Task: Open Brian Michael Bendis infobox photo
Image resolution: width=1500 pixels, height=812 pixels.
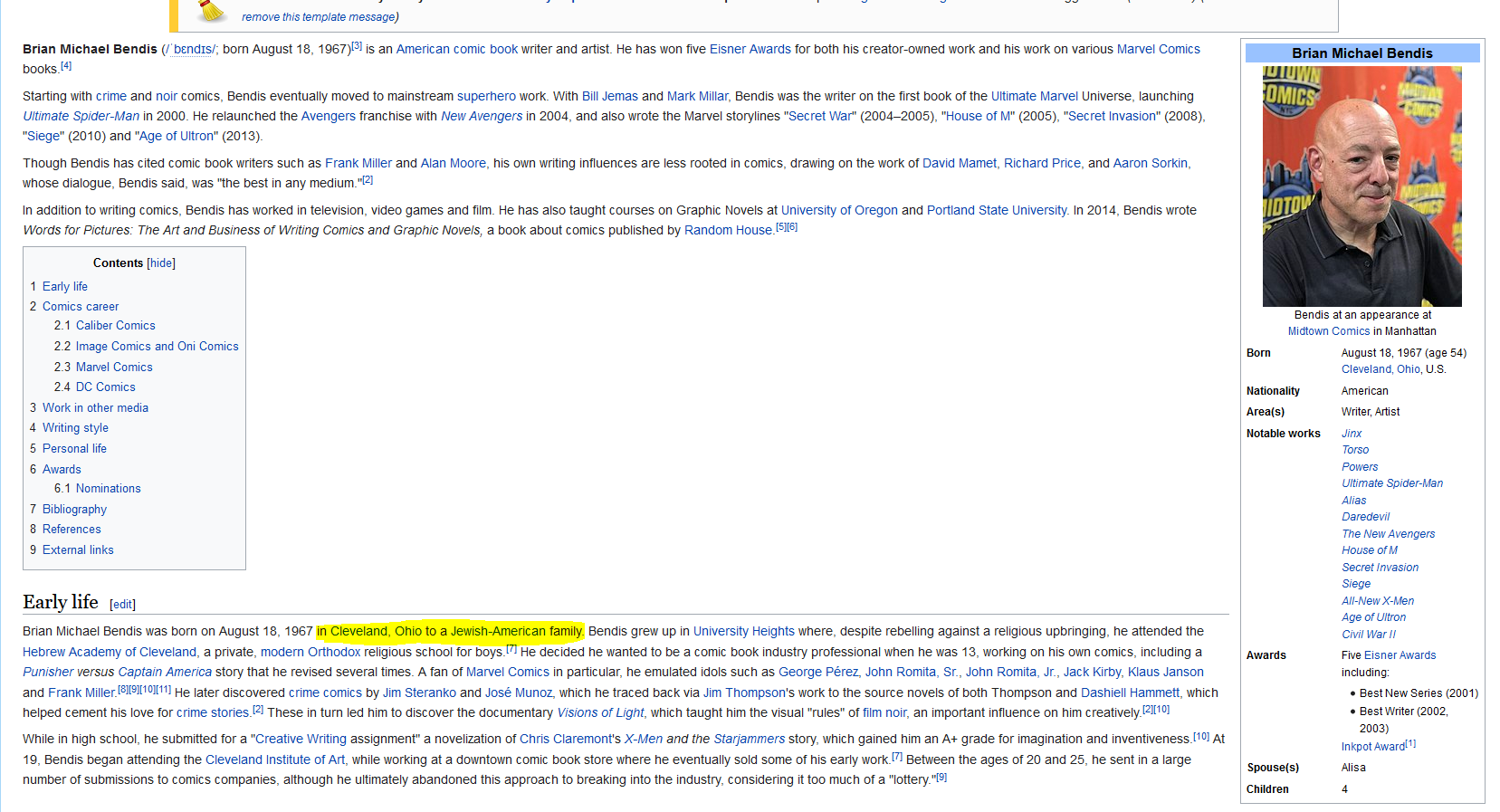Action: [x=1362, y=186]
